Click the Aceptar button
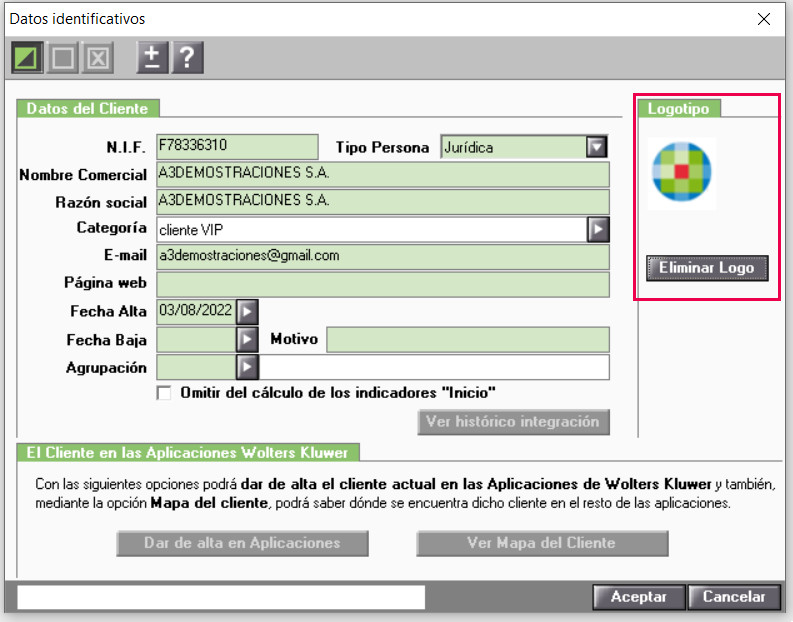Viewport: 793px width, 622px height. pos(639,597)
